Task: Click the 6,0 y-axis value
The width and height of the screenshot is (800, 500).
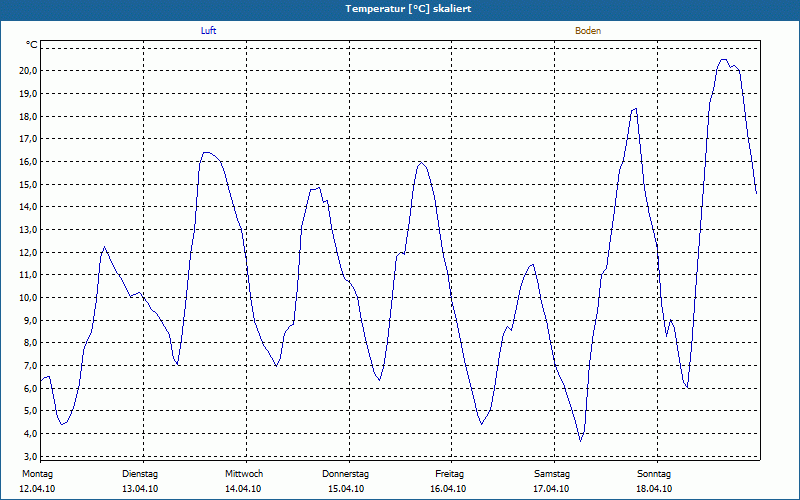Action: click(31, 388)
